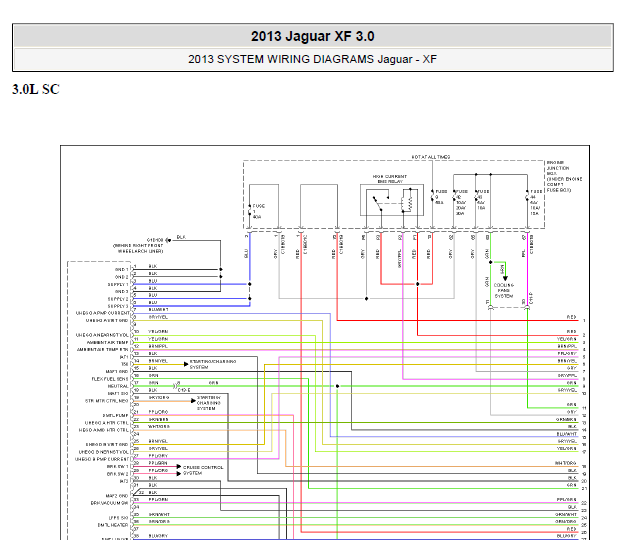The width and height of the screenshot is (619, 540).
Task: Click the 'STARTING/CHARGING SYSTEM' reference near TSS
Action: 213,364
